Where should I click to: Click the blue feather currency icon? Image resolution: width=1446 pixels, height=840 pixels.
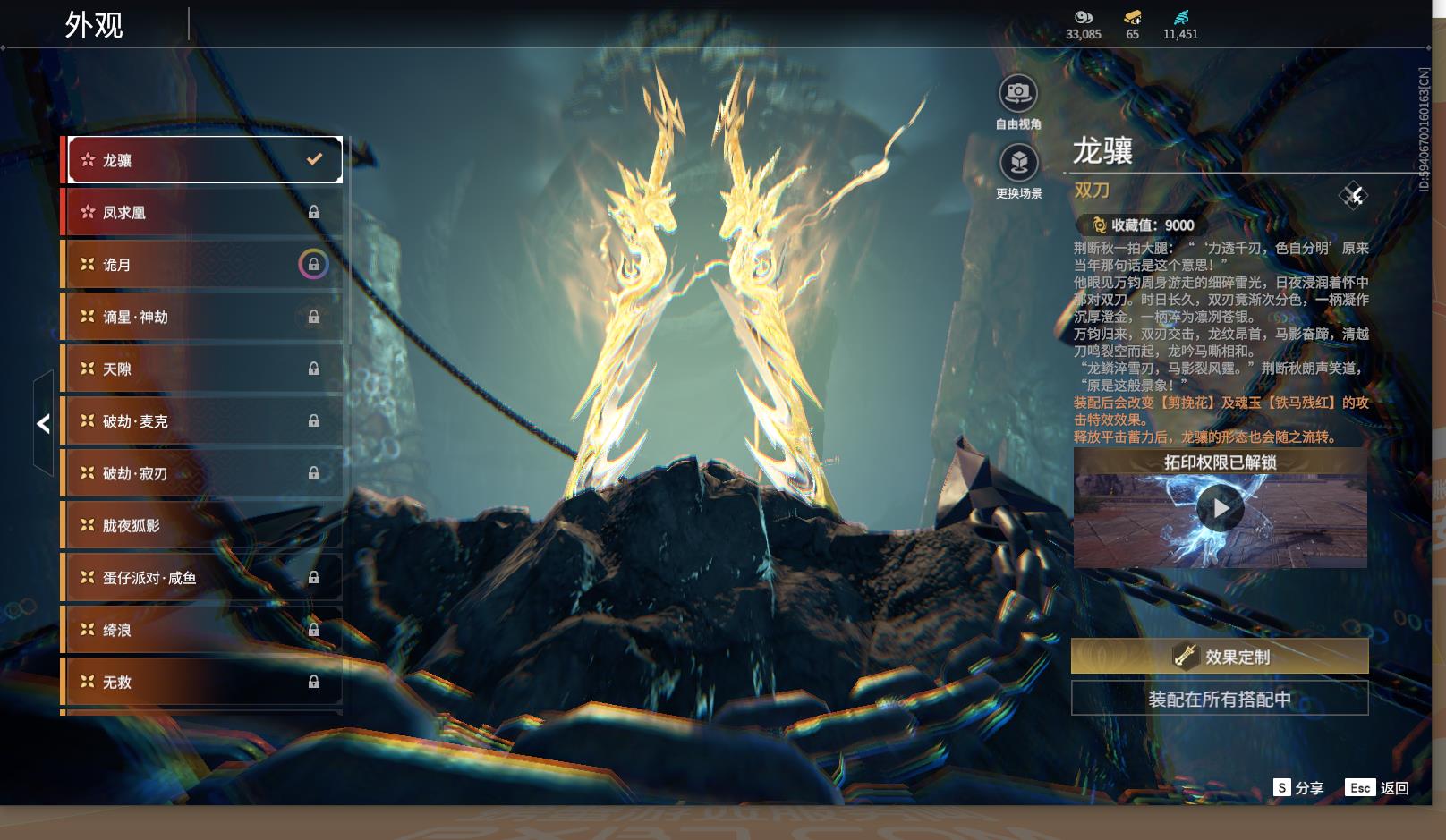[x=1180, y=17]
